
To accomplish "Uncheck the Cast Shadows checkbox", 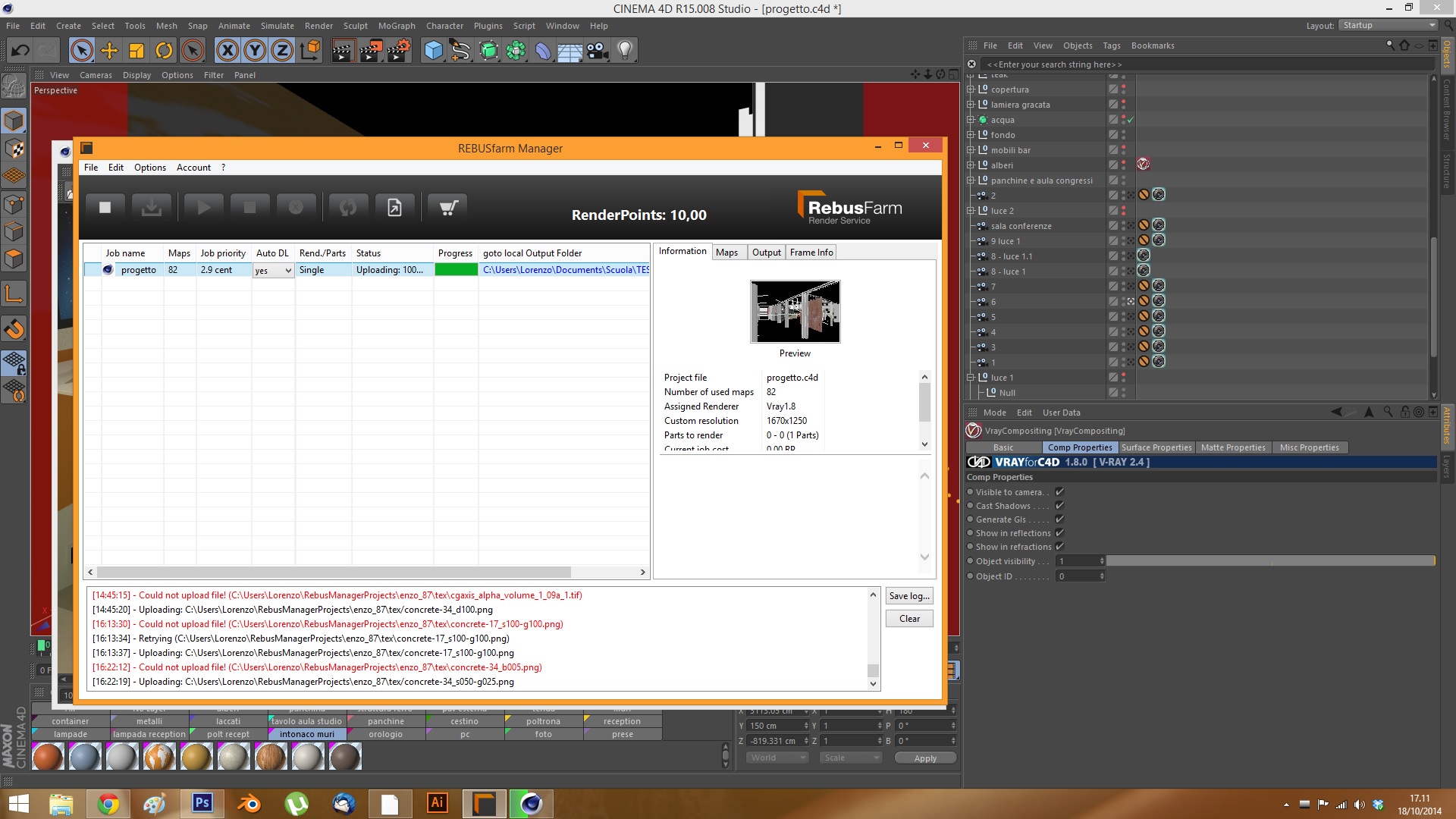I will pos(1059,506).
